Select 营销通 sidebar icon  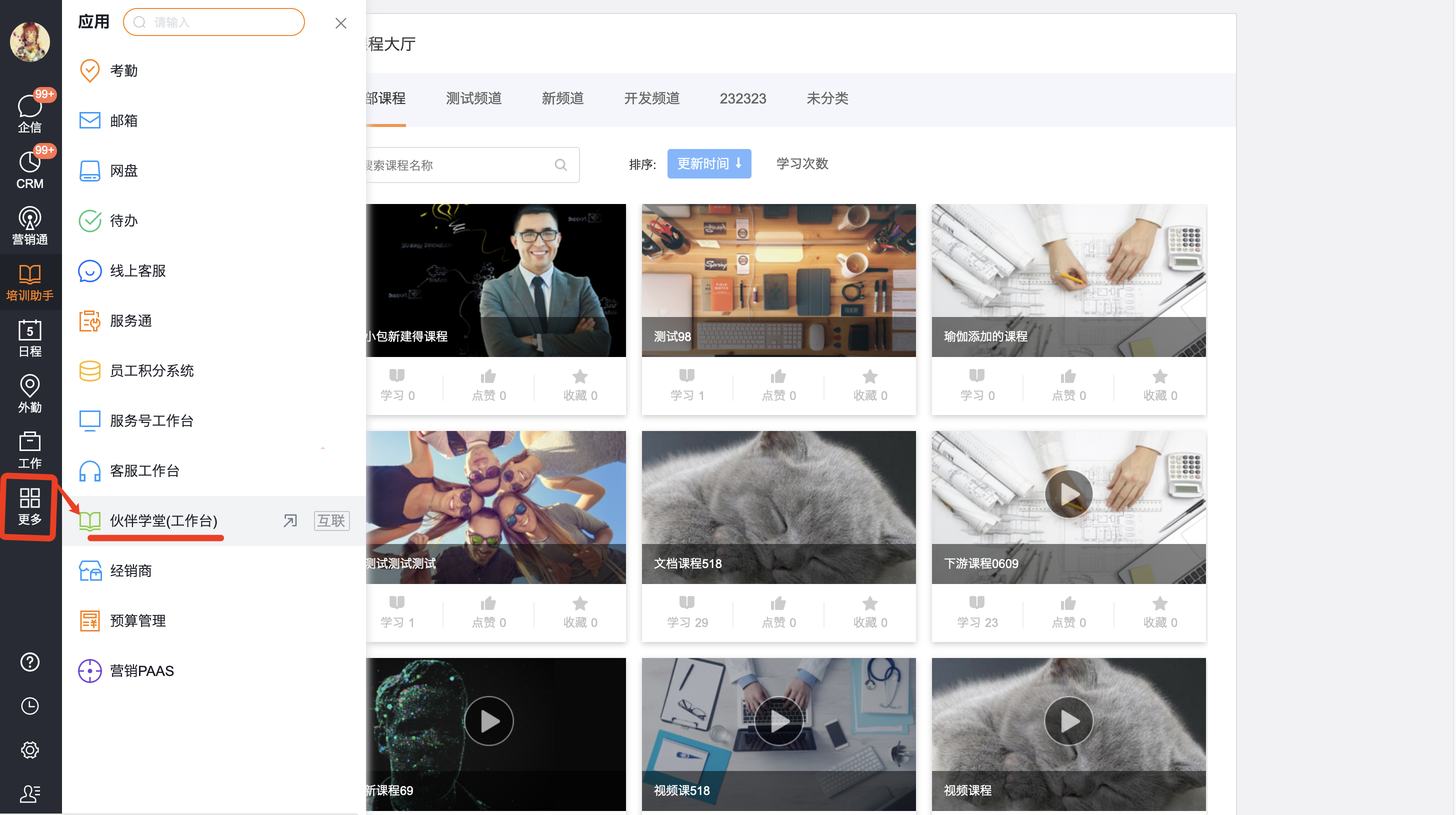click(x=30, y=225)
